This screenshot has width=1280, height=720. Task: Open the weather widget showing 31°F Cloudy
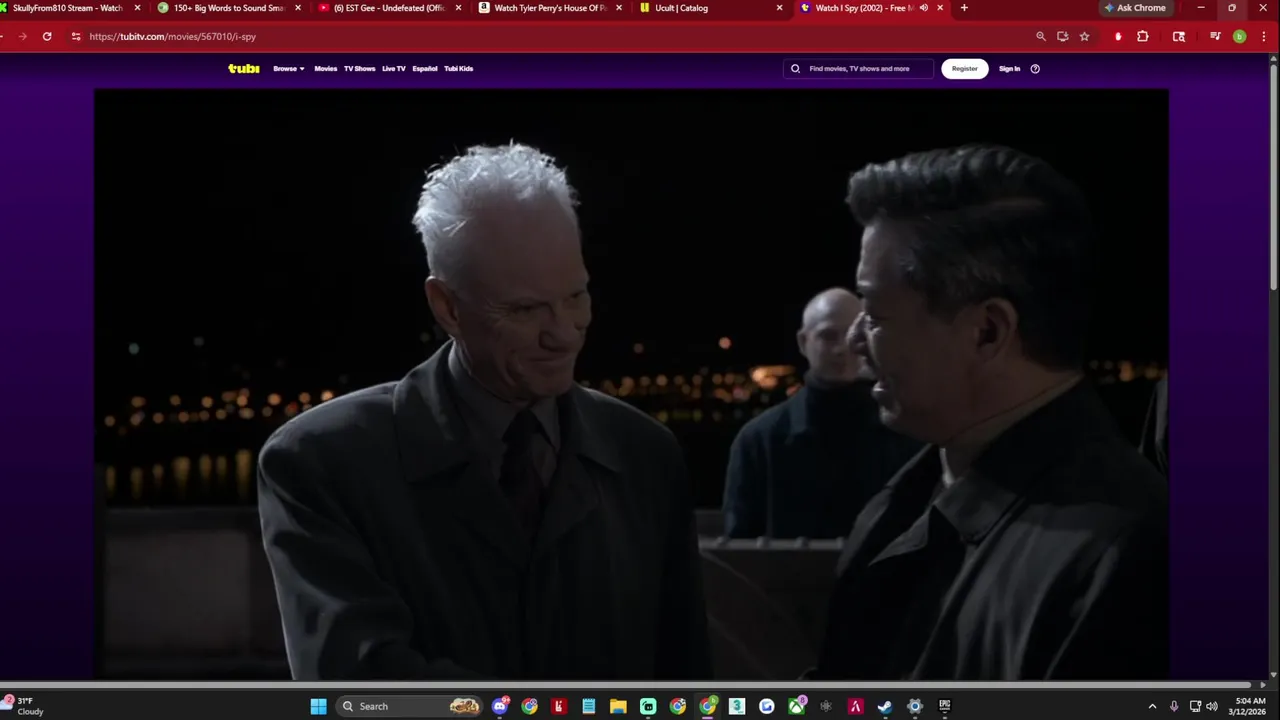24,706
